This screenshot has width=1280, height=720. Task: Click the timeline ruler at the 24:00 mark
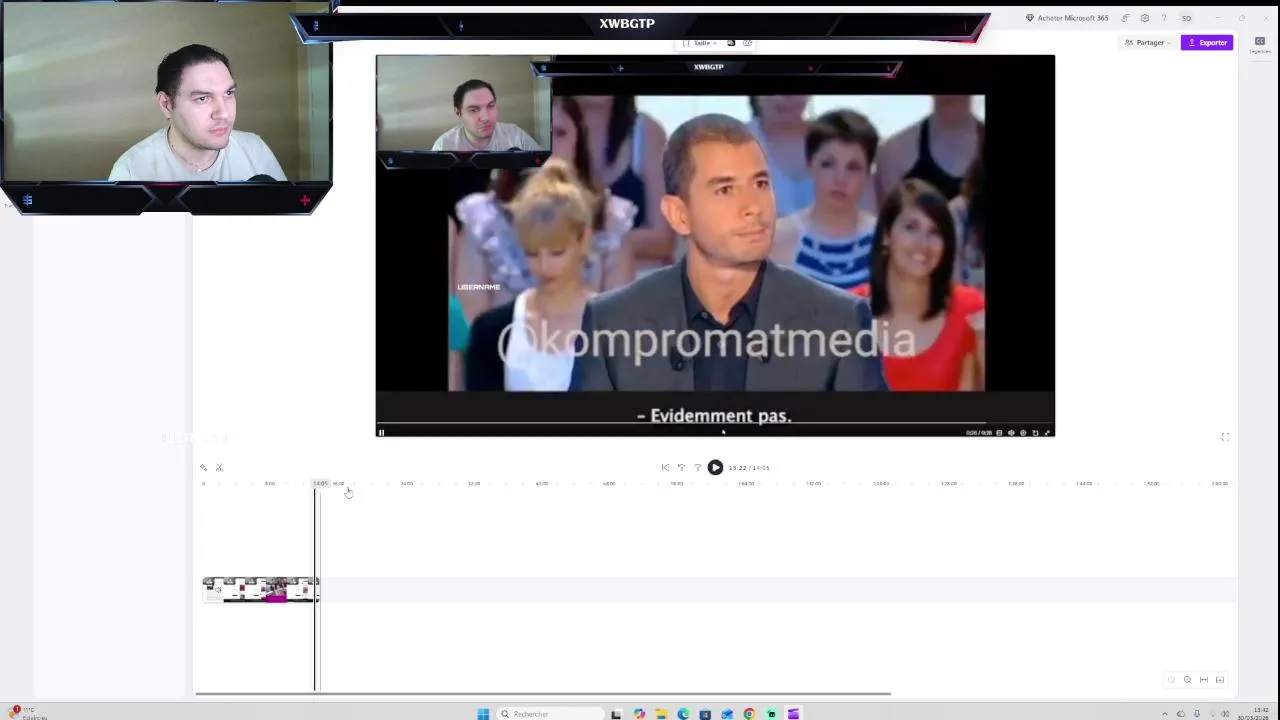point(406,484)
